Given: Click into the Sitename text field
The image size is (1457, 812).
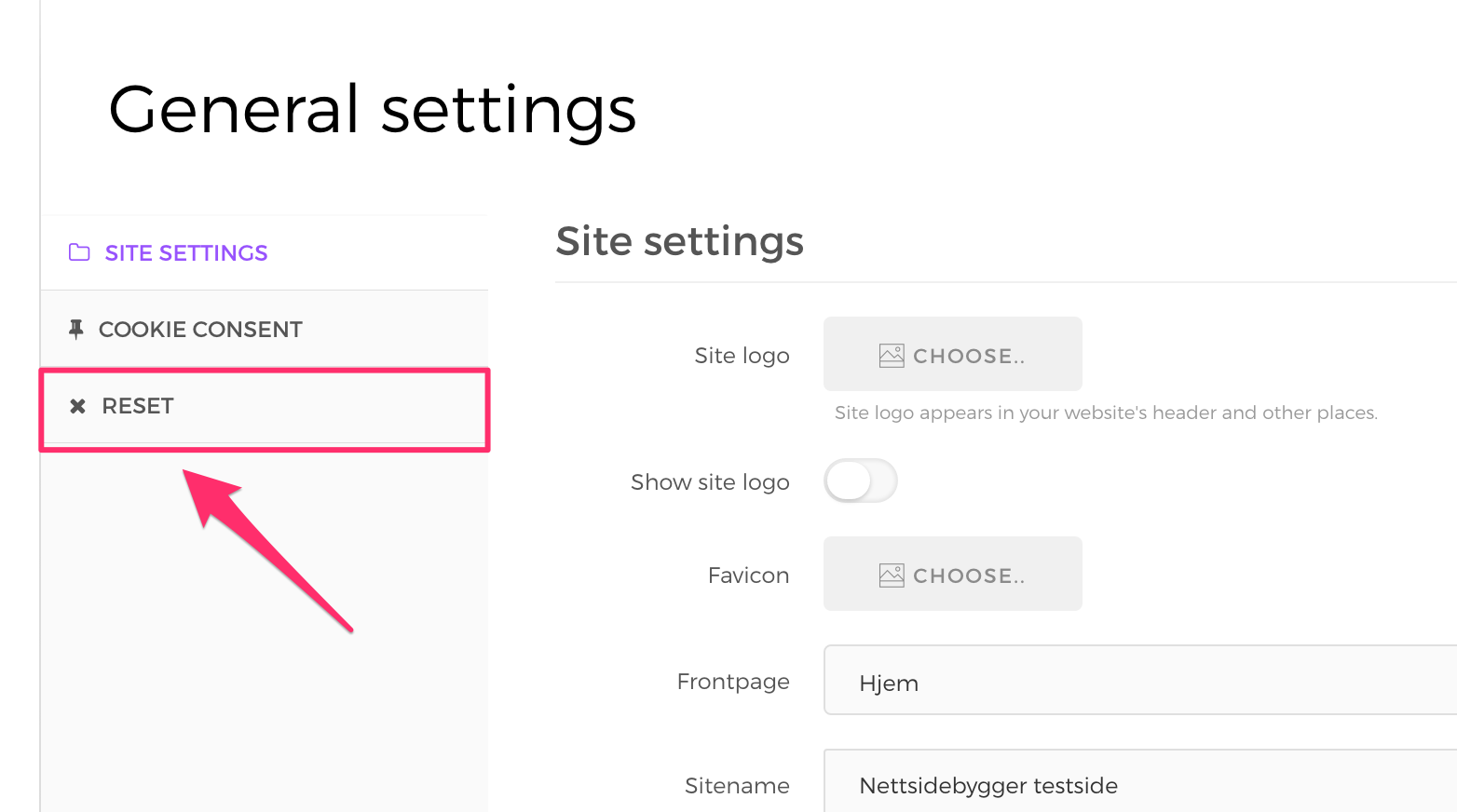Looking at the screenshot, I should [1140, 782].
